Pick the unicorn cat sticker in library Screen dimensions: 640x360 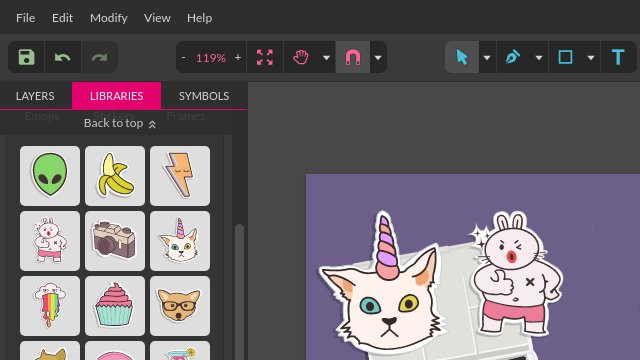click(180, 241)
